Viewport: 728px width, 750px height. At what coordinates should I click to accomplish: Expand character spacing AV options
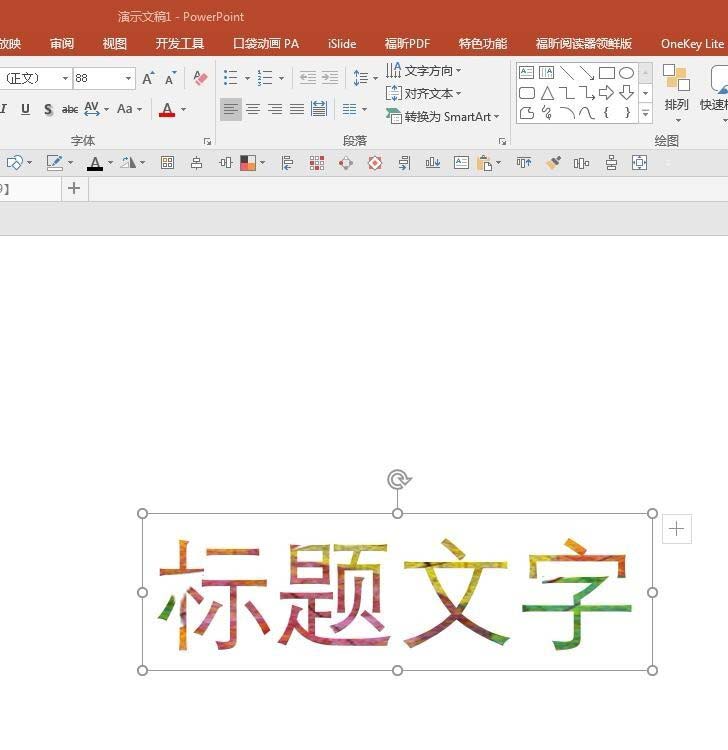tap(106, 110)
